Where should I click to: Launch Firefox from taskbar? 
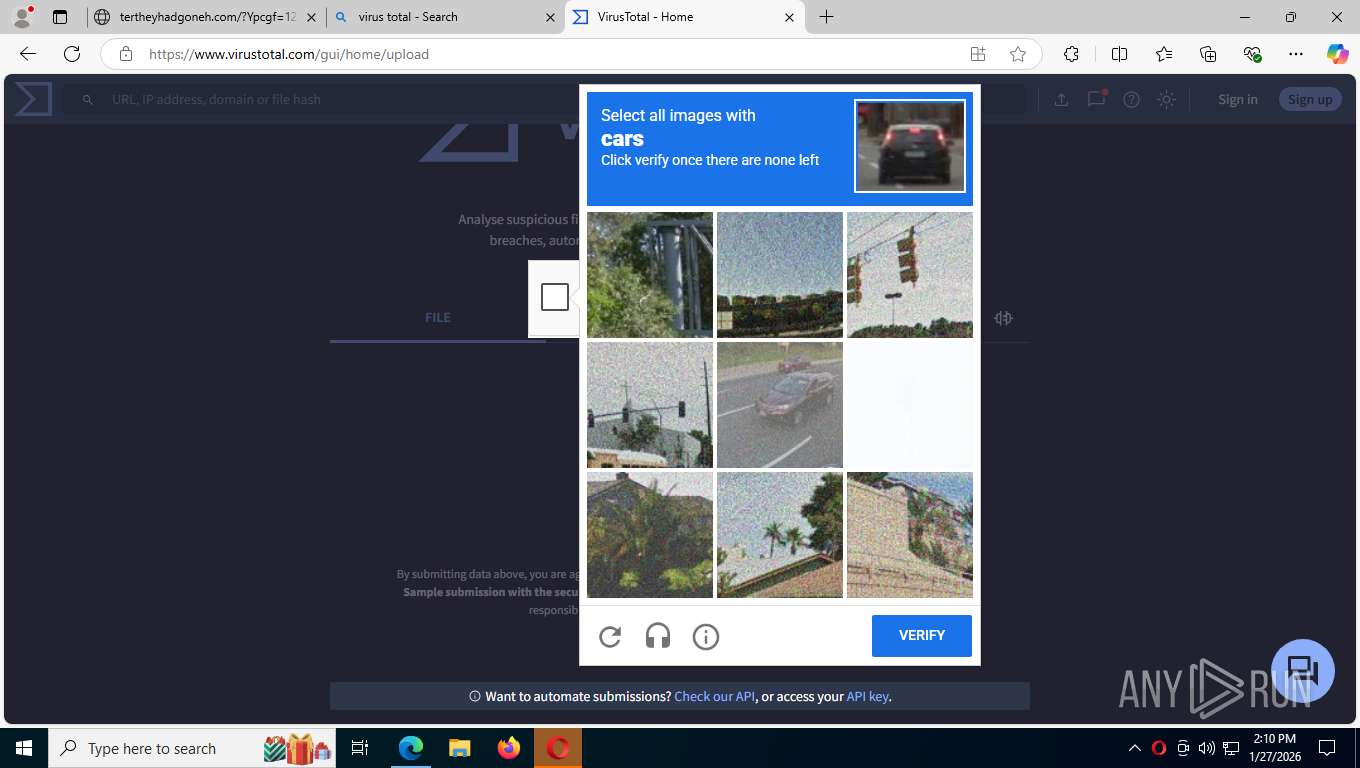509,748
